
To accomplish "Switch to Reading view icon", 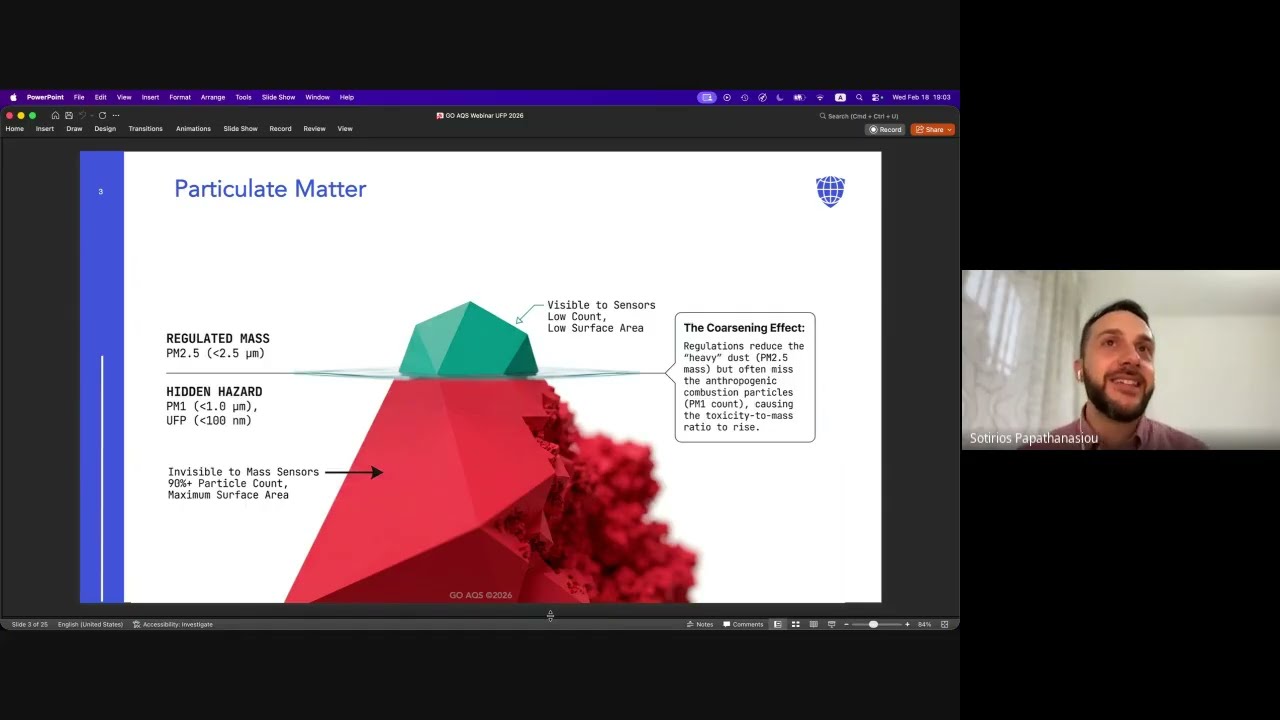I will tap(814, 624).
